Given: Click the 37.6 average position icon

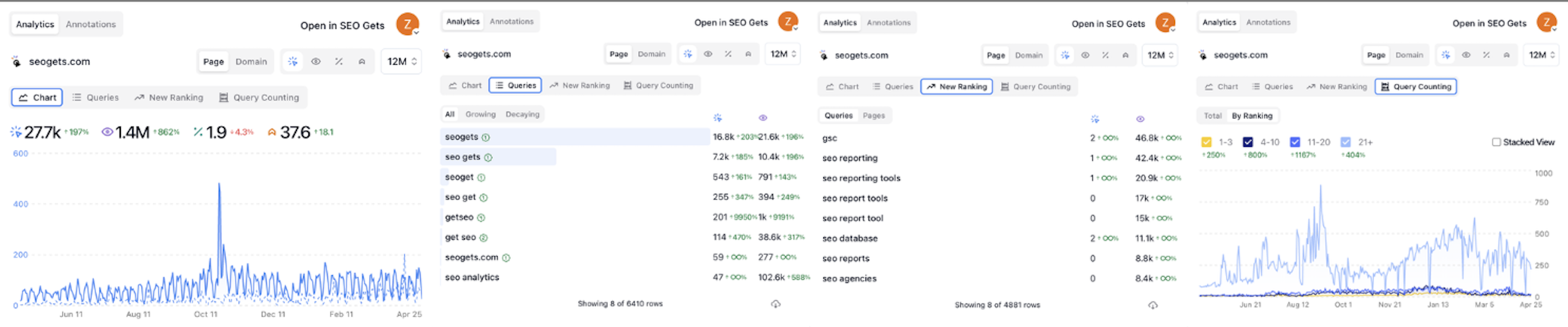Looking at the screenshot, I should [x=271, y=132].
